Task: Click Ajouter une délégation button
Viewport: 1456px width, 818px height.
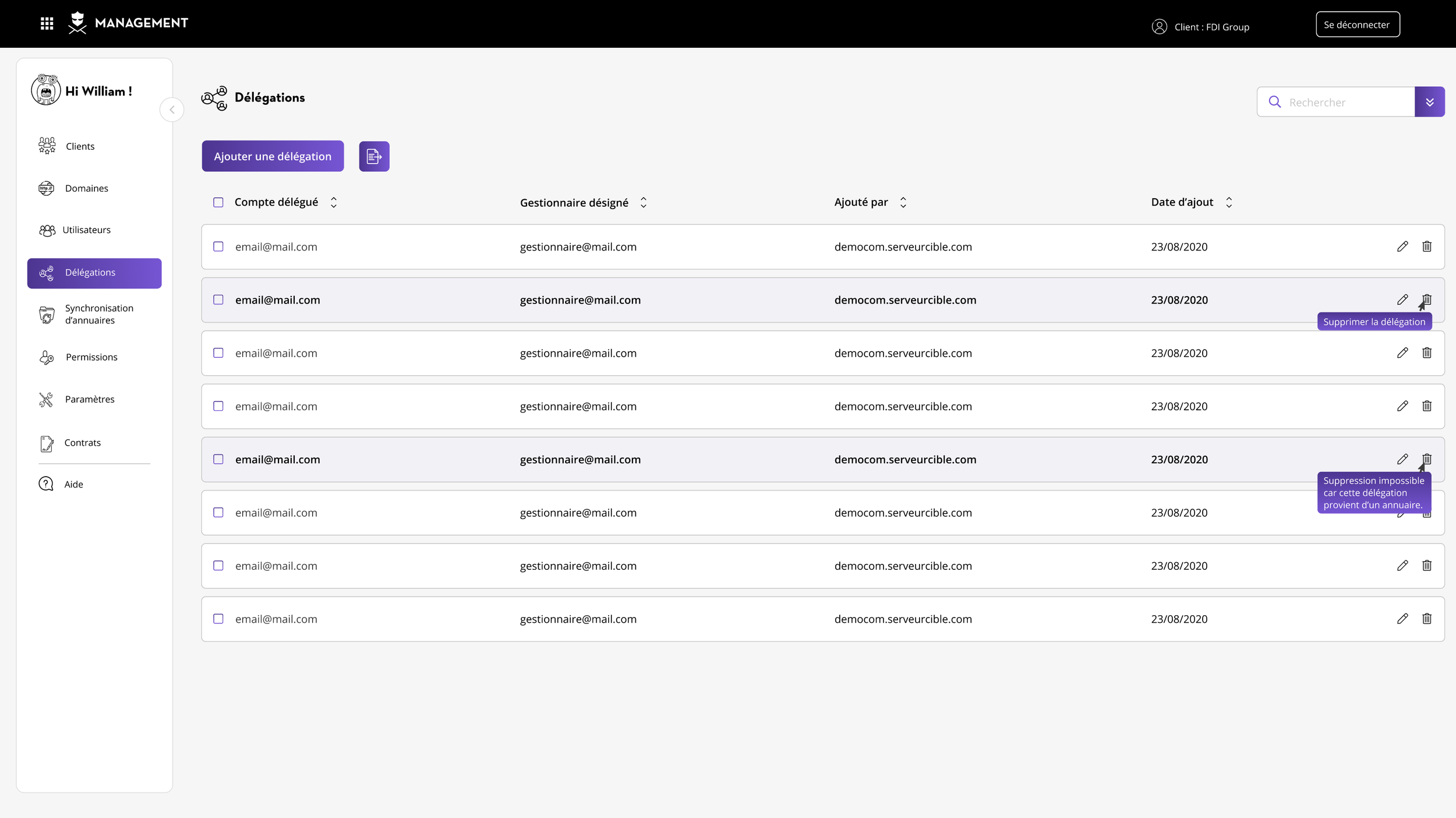Action: pos(273,156)
